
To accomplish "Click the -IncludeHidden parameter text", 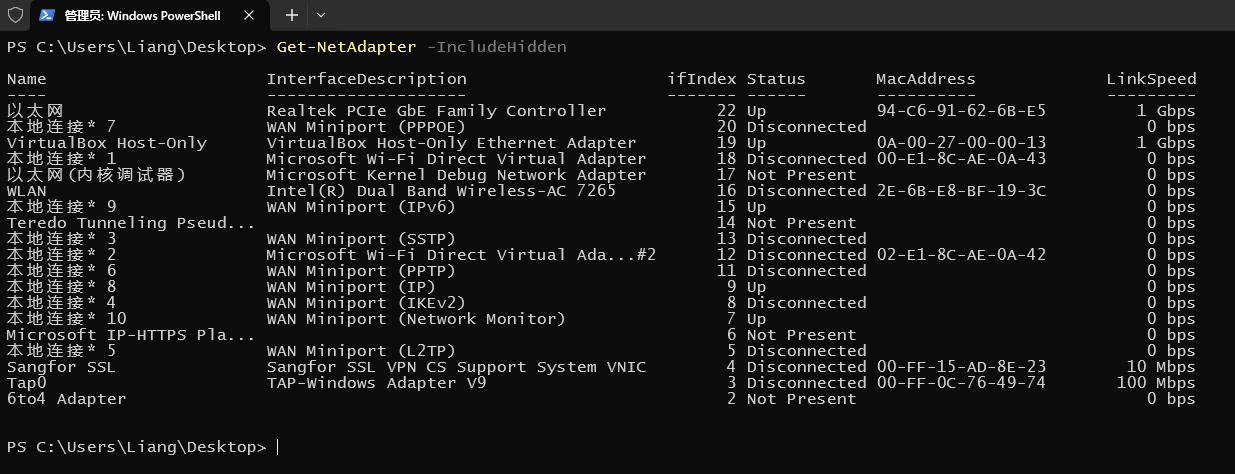I will (x=496, y=47).
